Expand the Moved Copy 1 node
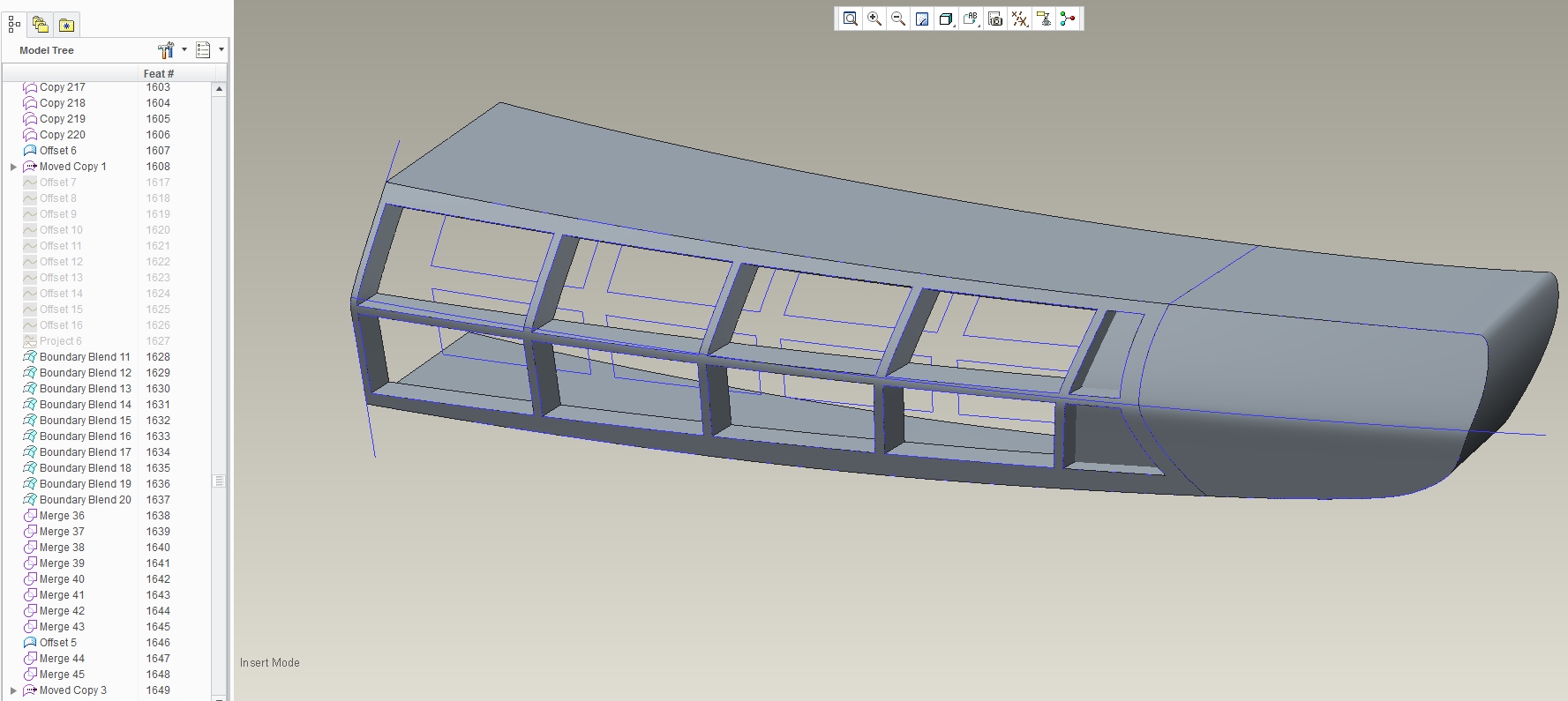Screen dimensions: 1568x701 (x=13, y=167)
